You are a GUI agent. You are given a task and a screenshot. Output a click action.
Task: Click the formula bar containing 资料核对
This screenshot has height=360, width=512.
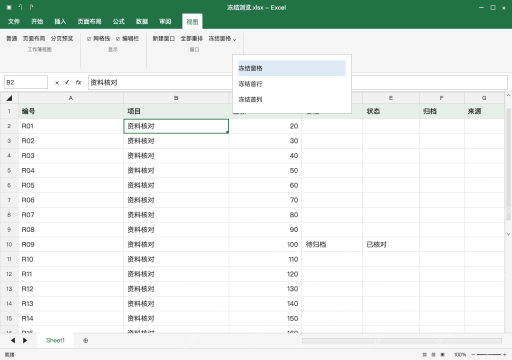pos(298,82)
